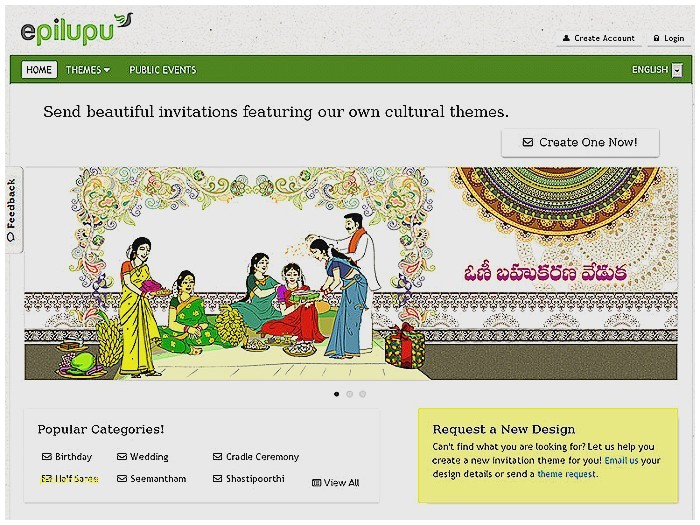Click envelope icon beside Wedding
This screenshot has width=700, height=525.
[122, 457]
